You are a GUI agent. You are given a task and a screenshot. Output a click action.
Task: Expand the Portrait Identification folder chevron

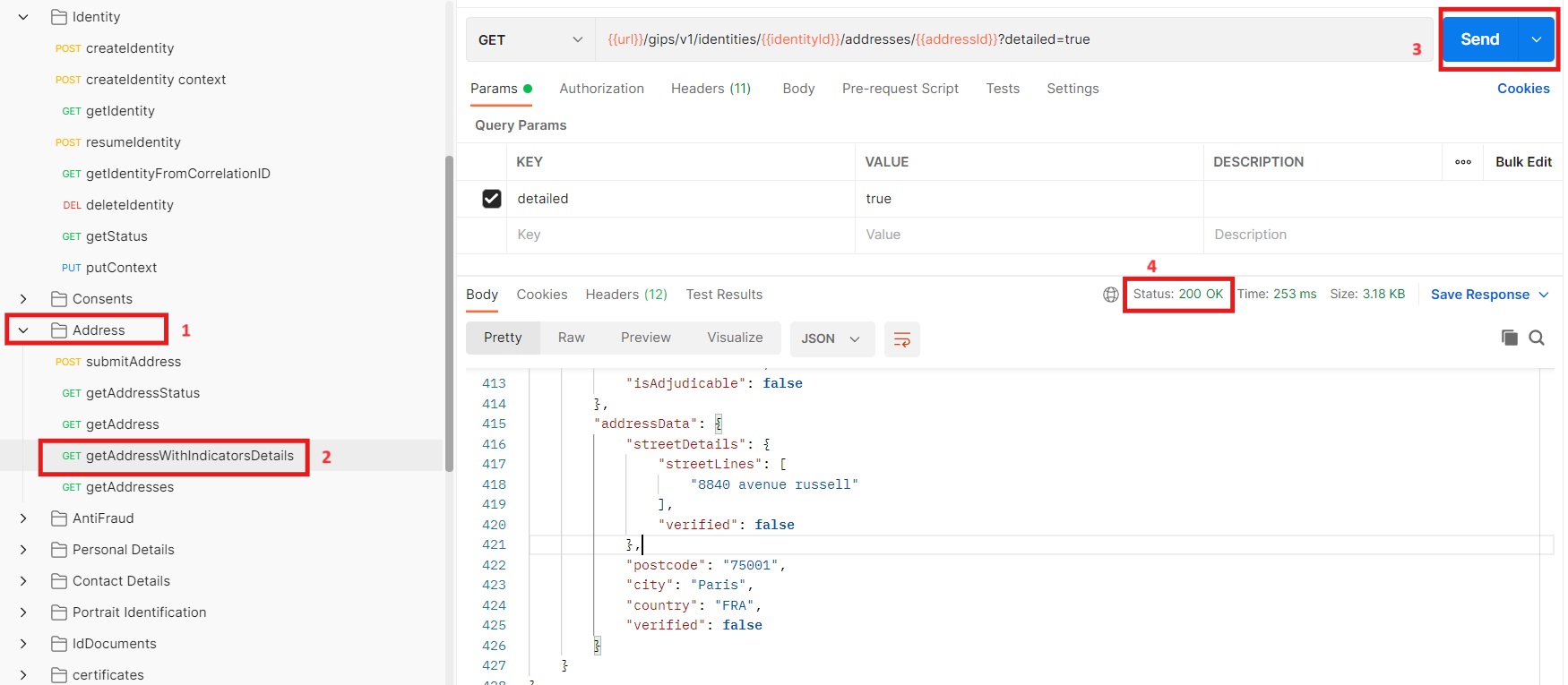coord(24,612)
